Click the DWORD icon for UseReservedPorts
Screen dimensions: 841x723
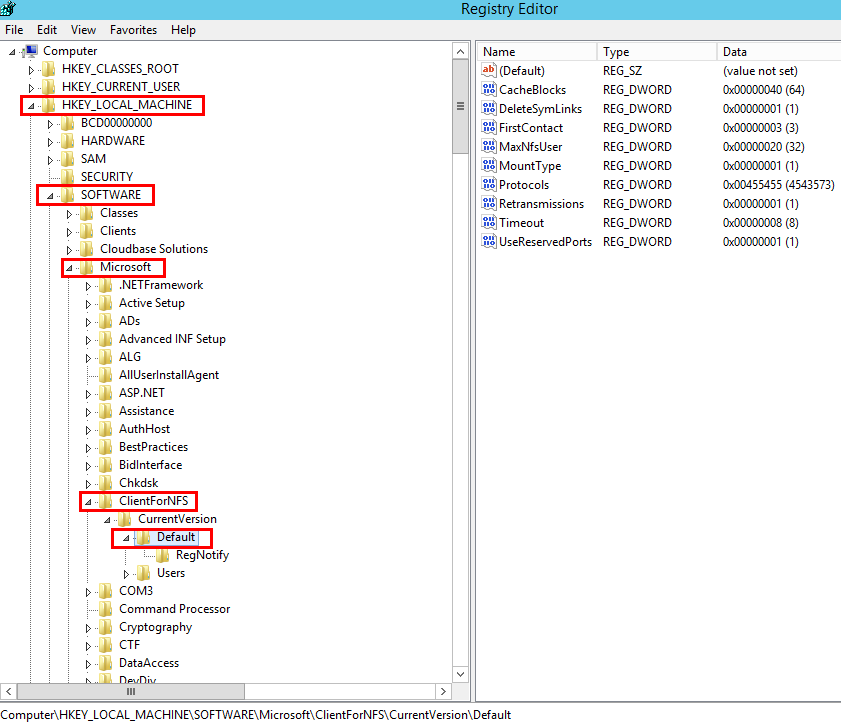[x=489, y=242]
